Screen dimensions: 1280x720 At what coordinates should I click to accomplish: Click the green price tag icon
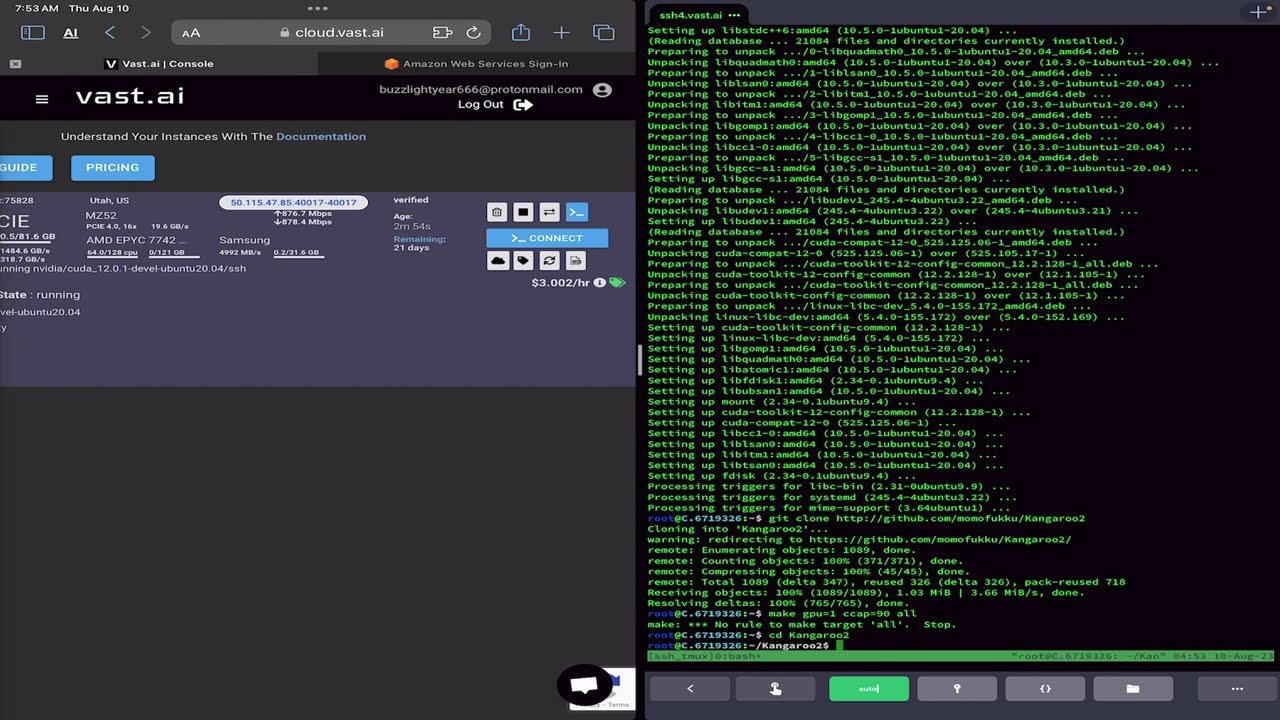point(617,283)
